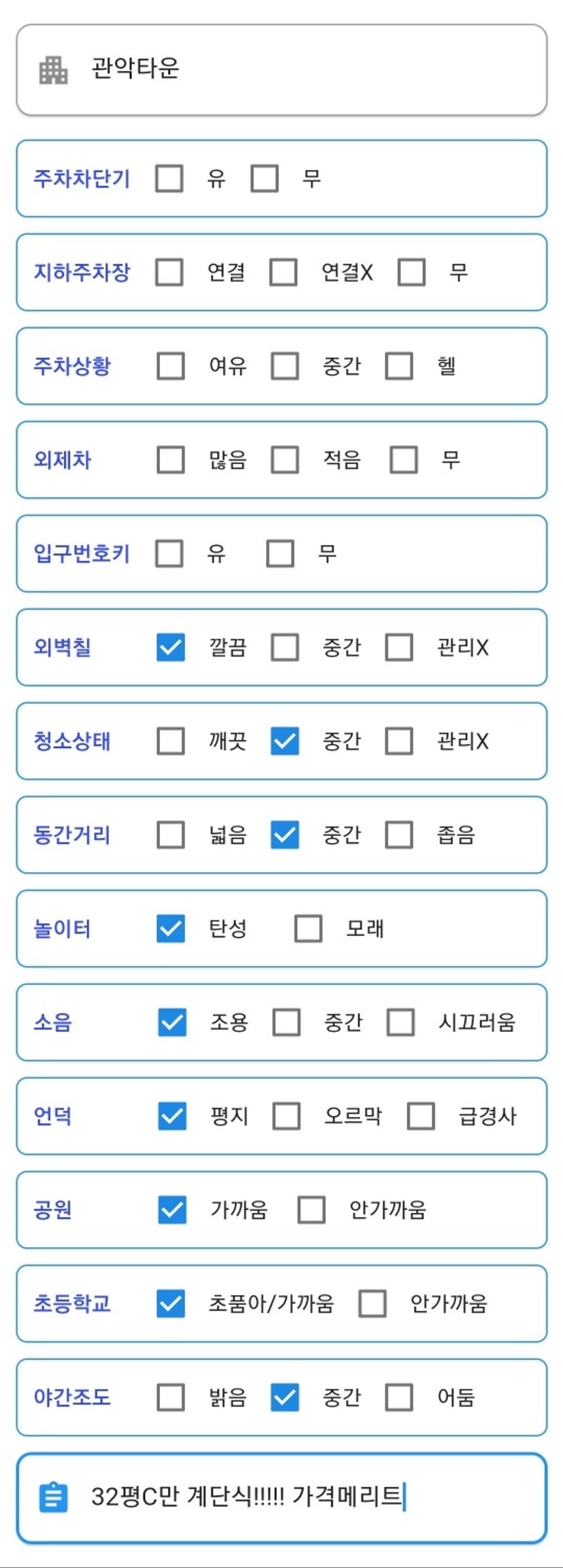Click the clipboard memo icon
Image resolution: width=563 pixels, height=1568 pixels.
53,1497
